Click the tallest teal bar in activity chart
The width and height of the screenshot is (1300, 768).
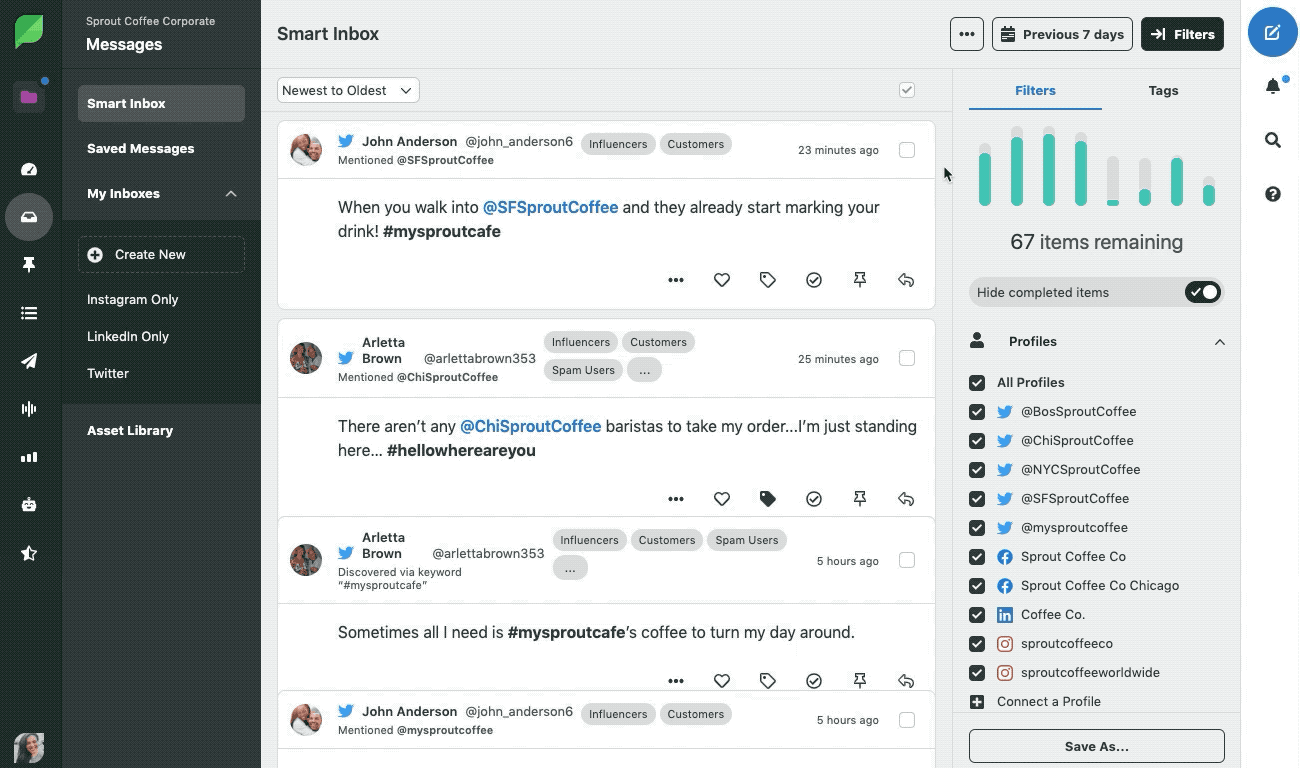[1049, 168]
